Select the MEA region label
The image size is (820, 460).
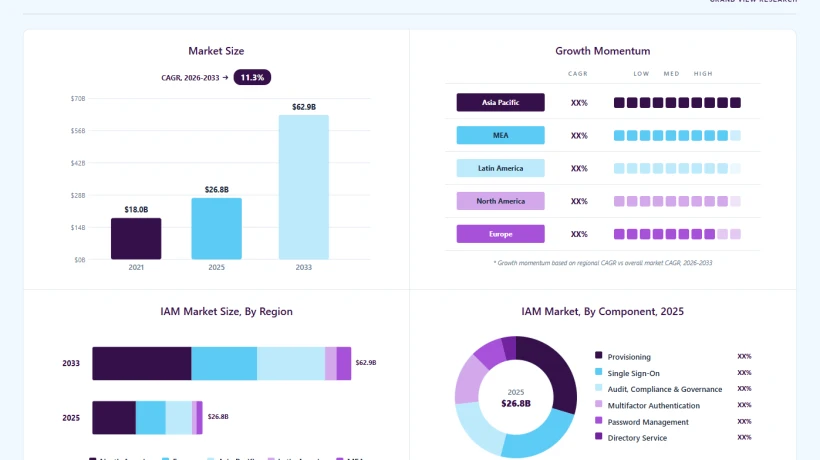click(500, 135)
